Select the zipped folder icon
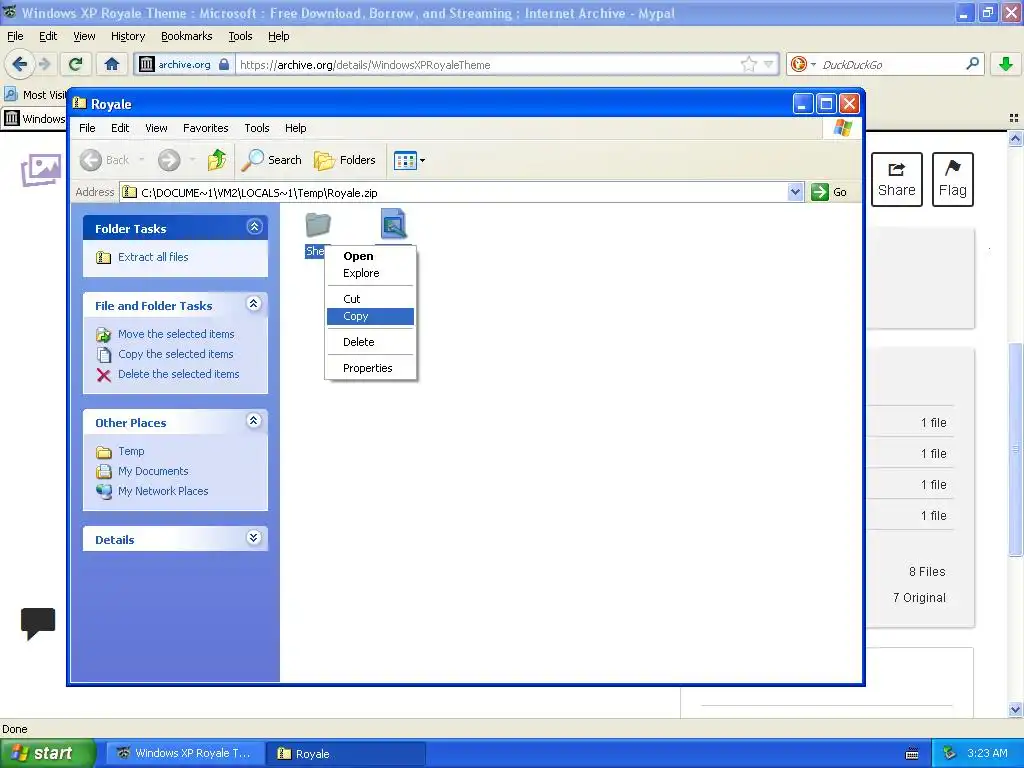 [318, 225]
